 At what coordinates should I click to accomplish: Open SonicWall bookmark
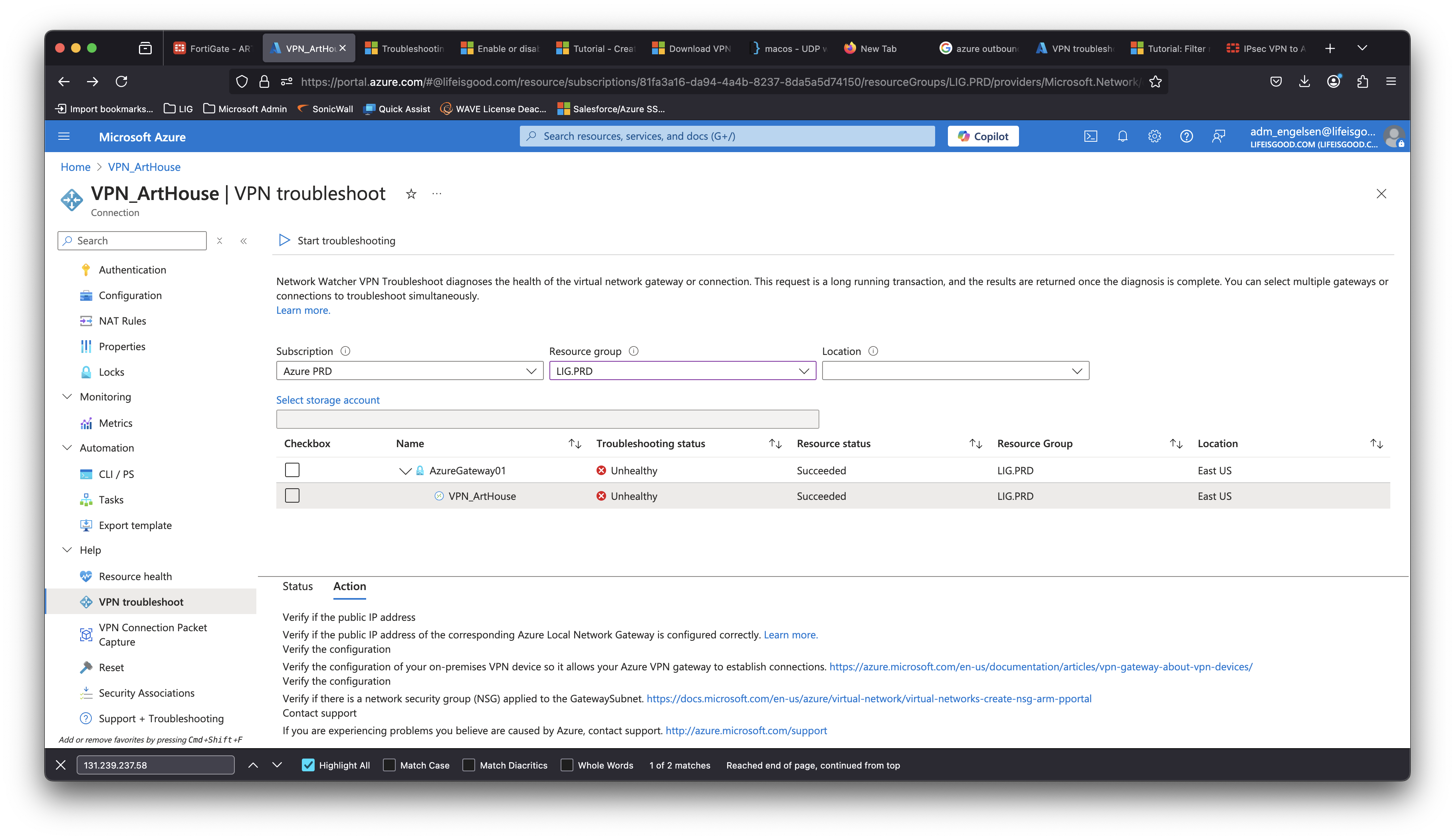[x=325, y=109]
